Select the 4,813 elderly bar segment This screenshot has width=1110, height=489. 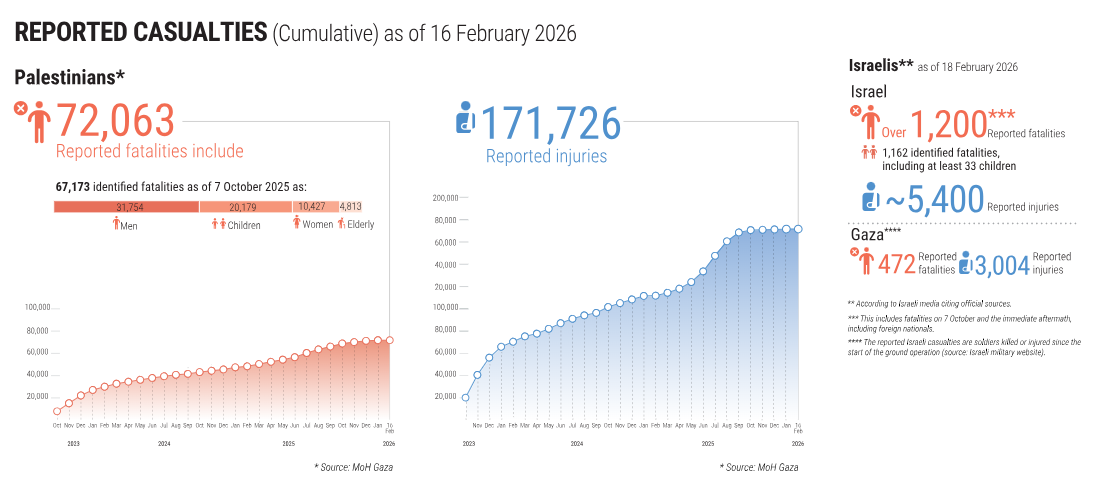pyautogui.click(x=351, y=206)
